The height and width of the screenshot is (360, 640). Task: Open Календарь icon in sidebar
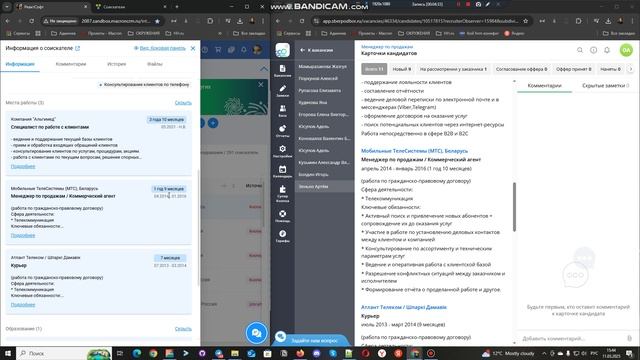[x=282, y=171]
